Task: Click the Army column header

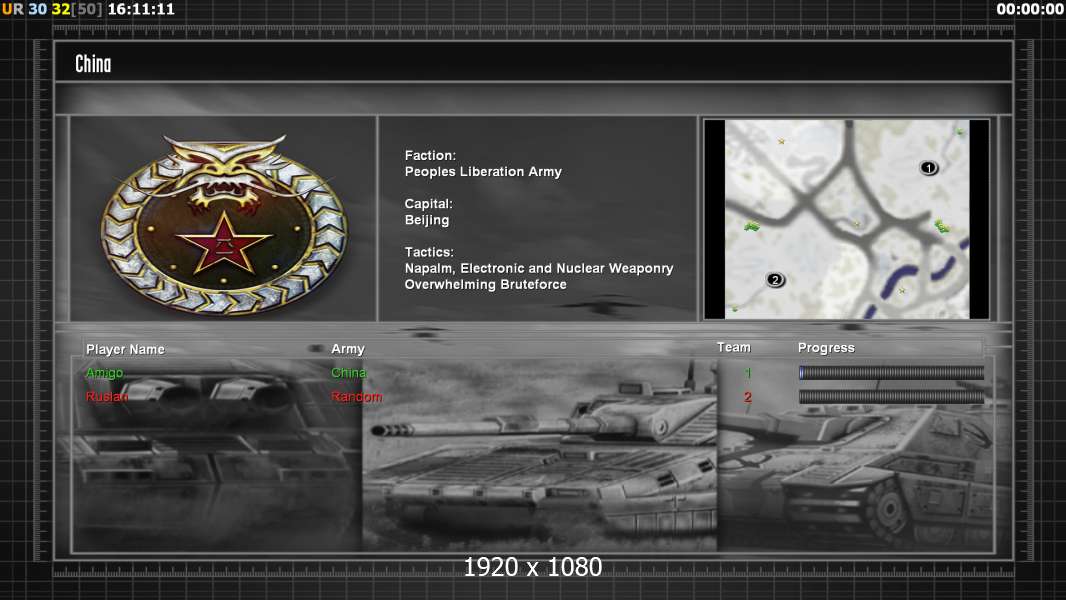Action: pyautogui.click(x=347, y=349)
